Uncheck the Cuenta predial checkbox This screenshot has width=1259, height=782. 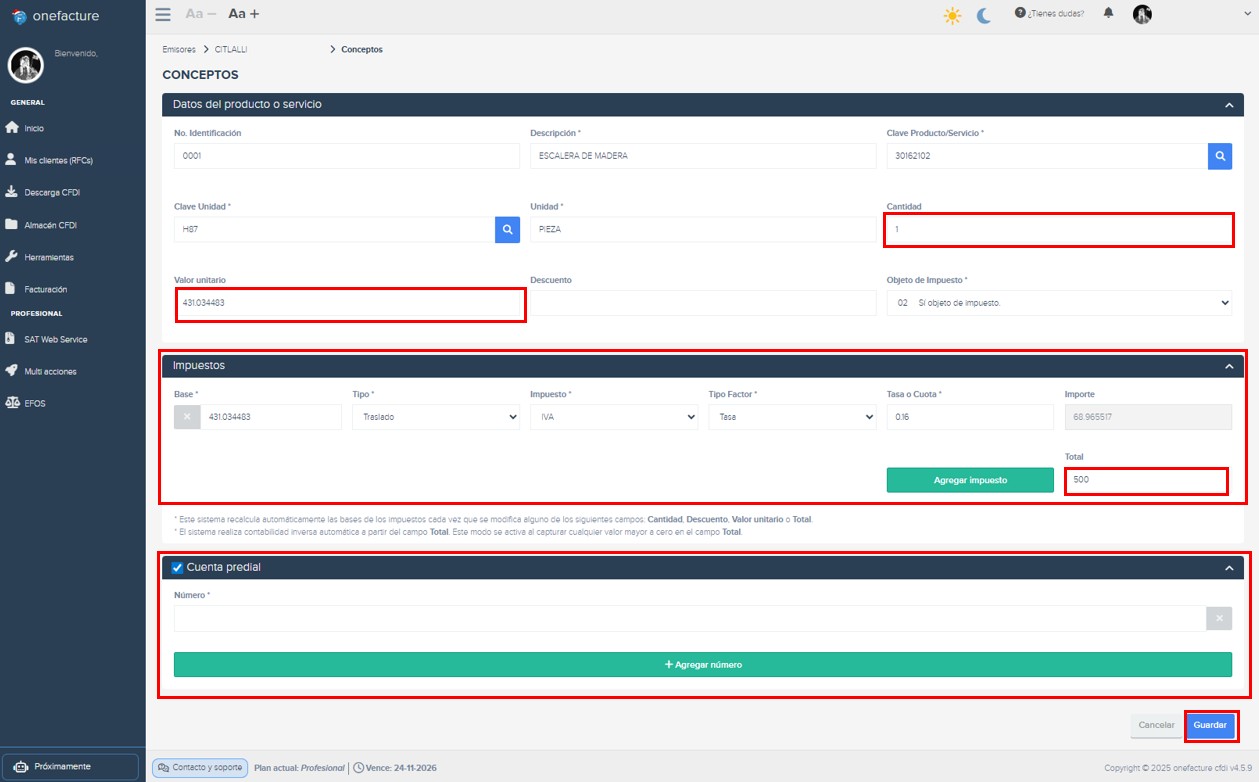[x=177, y=567]
